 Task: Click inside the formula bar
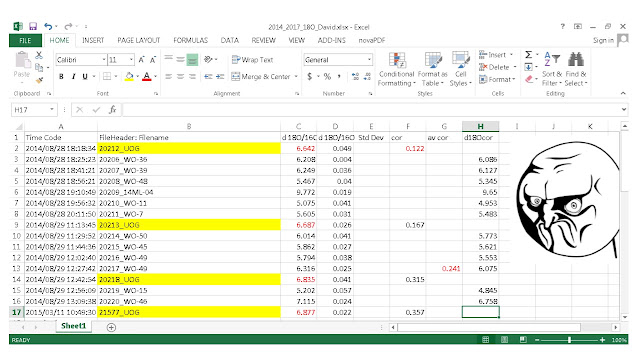point(371,110)
